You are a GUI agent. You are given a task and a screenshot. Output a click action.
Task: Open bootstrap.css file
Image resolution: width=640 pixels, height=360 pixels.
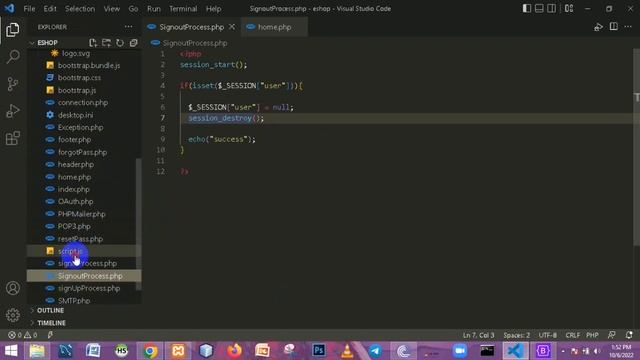(84, 78)
